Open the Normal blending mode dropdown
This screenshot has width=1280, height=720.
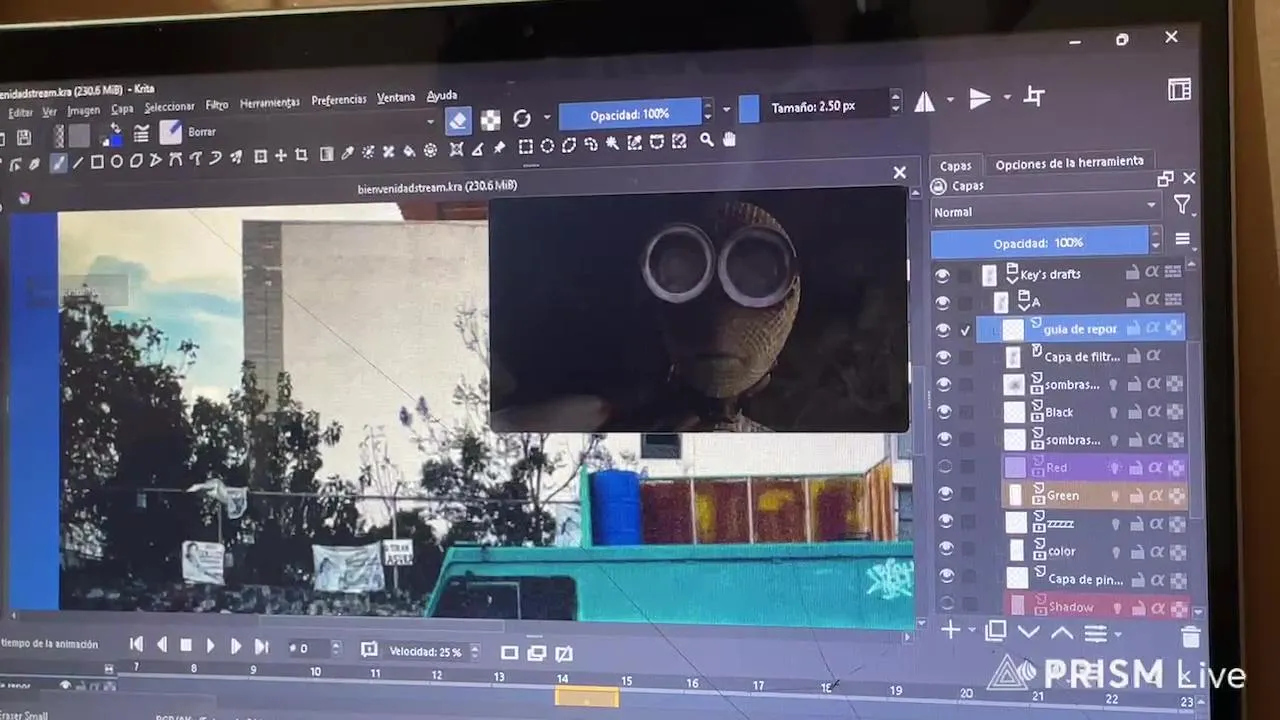pos(1045,211)
